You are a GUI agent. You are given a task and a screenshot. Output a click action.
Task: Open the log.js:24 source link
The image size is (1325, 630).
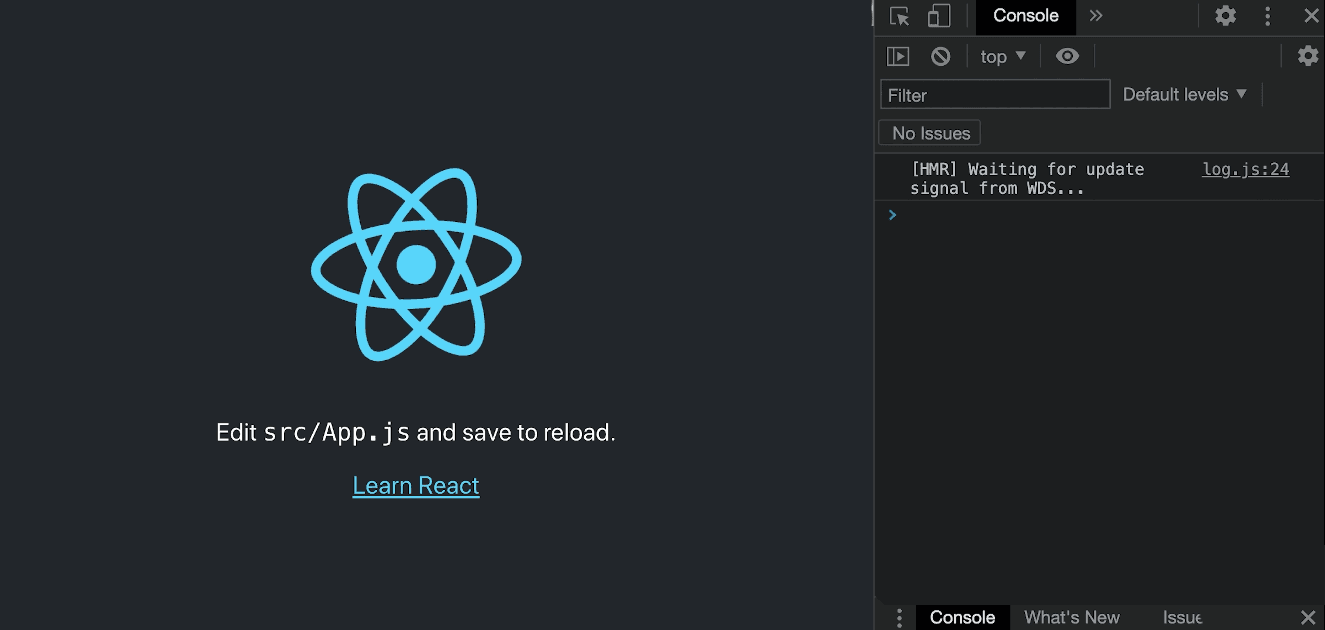[1245, 169]
